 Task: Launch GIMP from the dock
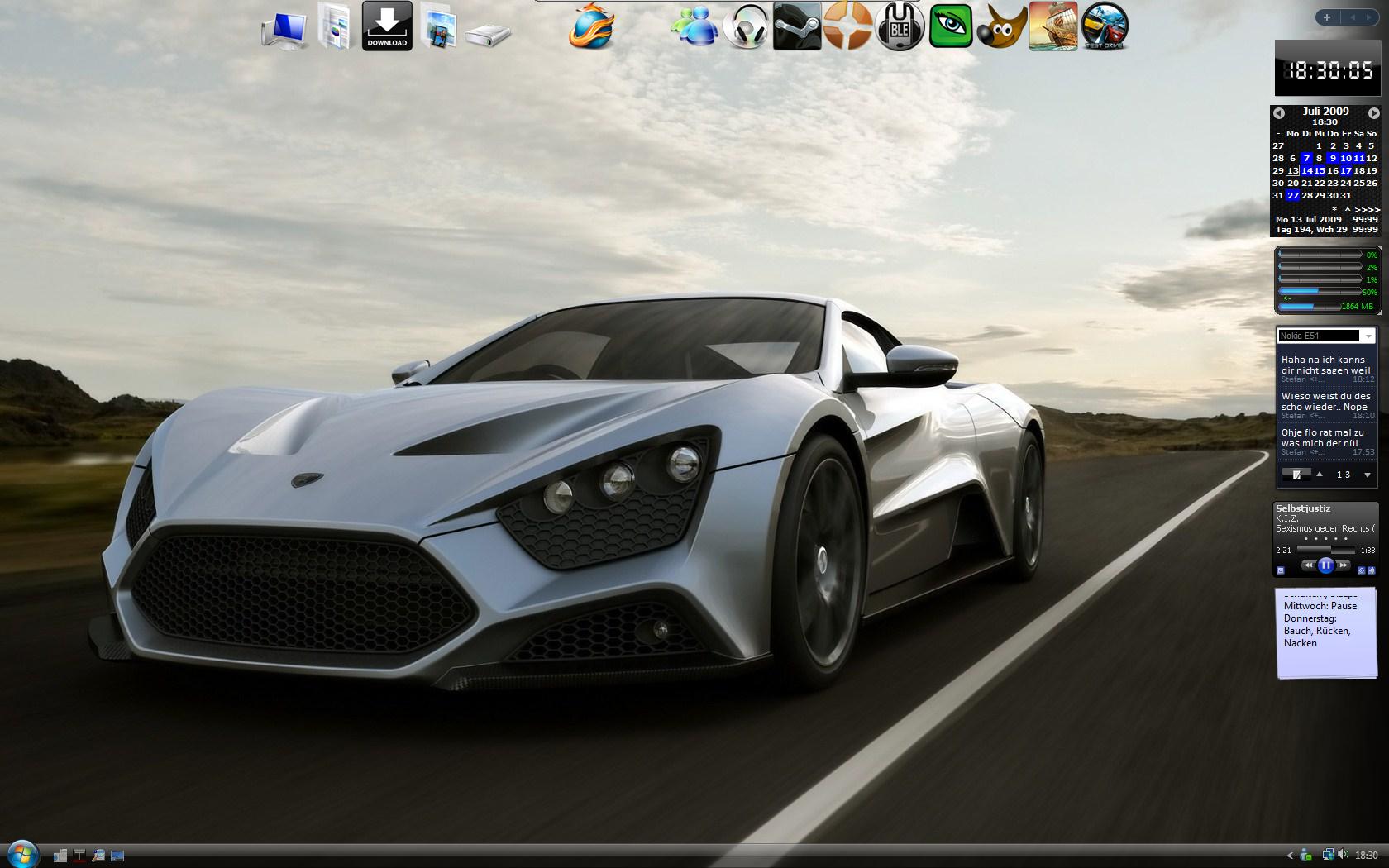point(1002,26)
